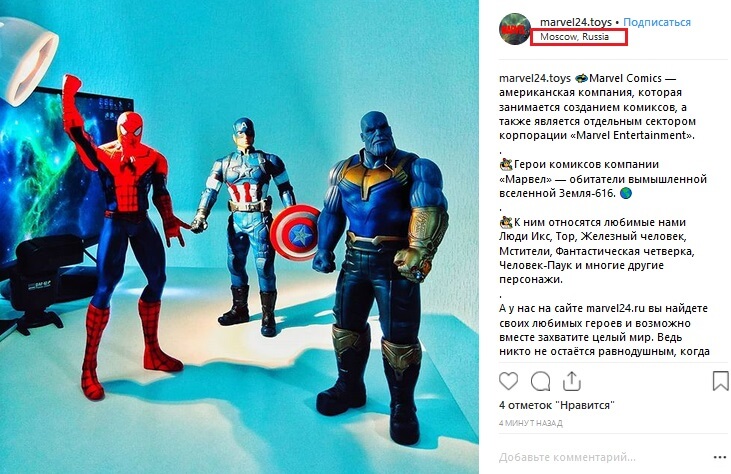Click the emoji before Marvel Comics text
The height and width of the screenshot is (474, 731).
click(x=581, y=78)
